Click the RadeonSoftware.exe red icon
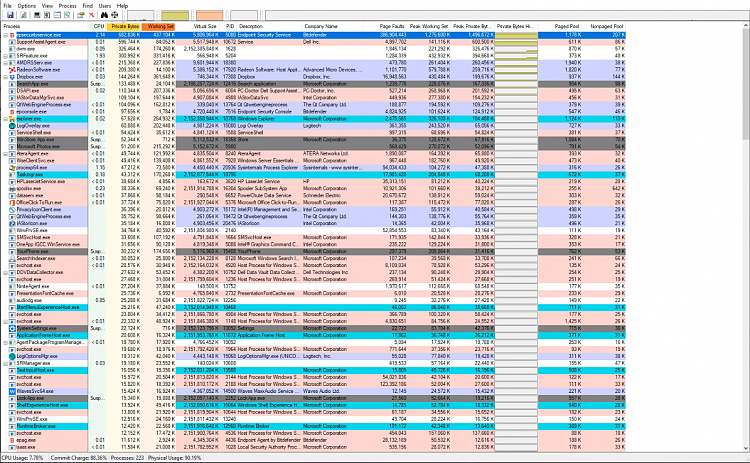 pyautogui.click(x=12, y=70)
